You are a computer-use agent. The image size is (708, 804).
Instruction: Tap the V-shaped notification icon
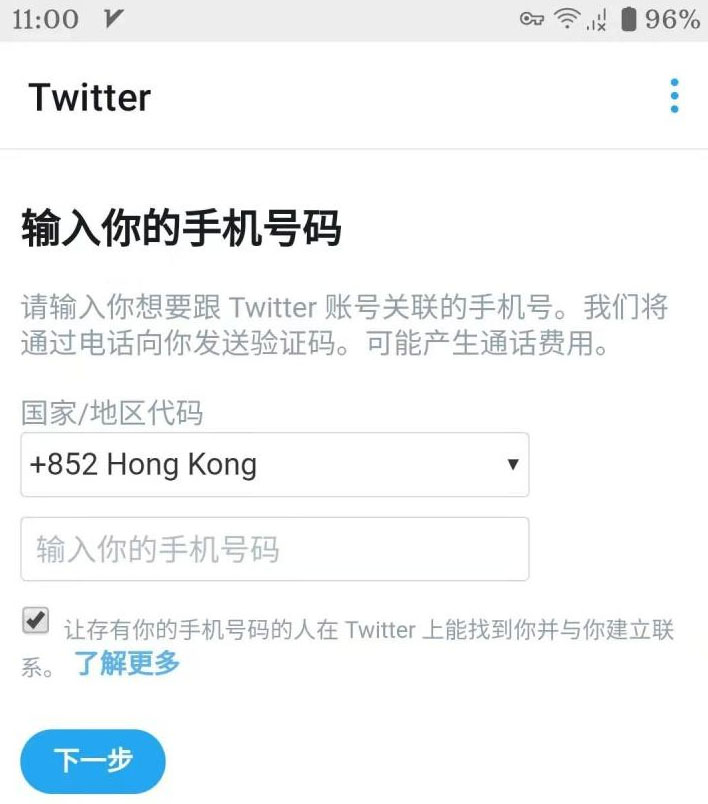pyautogui.click(x=112, y=19)
